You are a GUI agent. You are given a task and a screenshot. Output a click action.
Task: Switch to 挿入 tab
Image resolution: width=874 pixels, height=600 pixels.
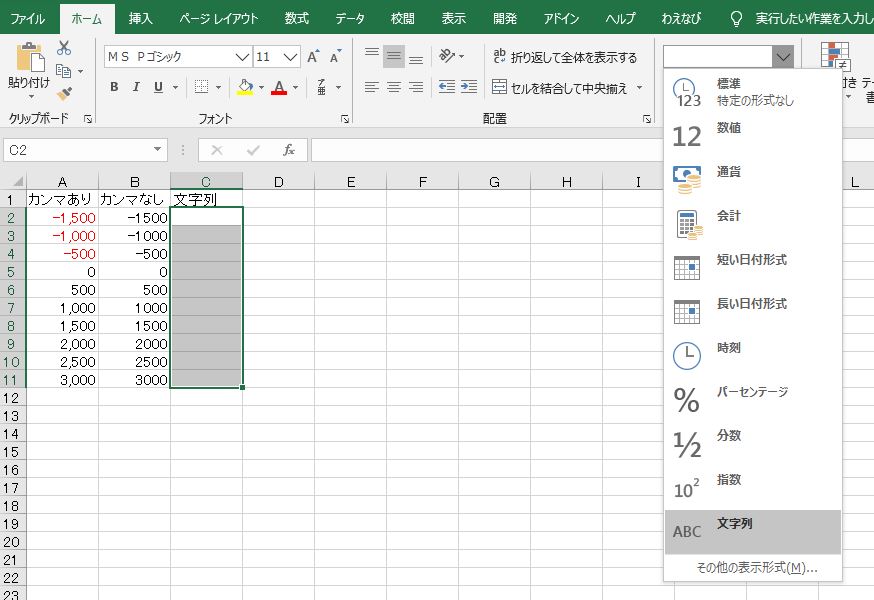tap(140, 19)
